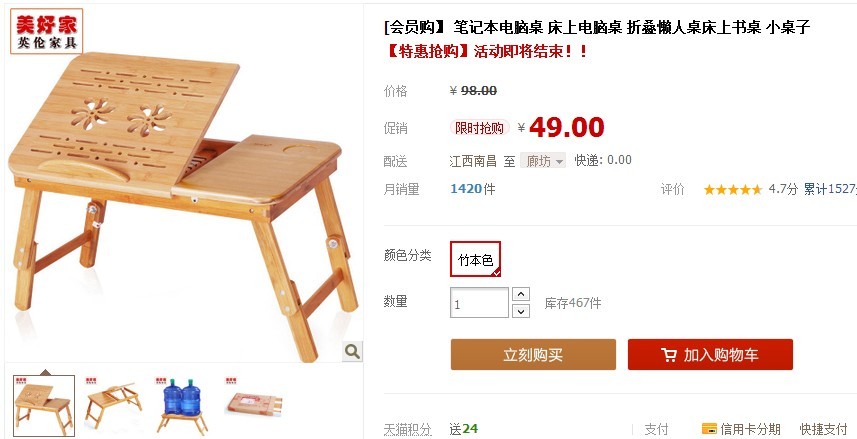Click the 立刻购买 buy now button

pyautogui.click(x=533, y=354)
